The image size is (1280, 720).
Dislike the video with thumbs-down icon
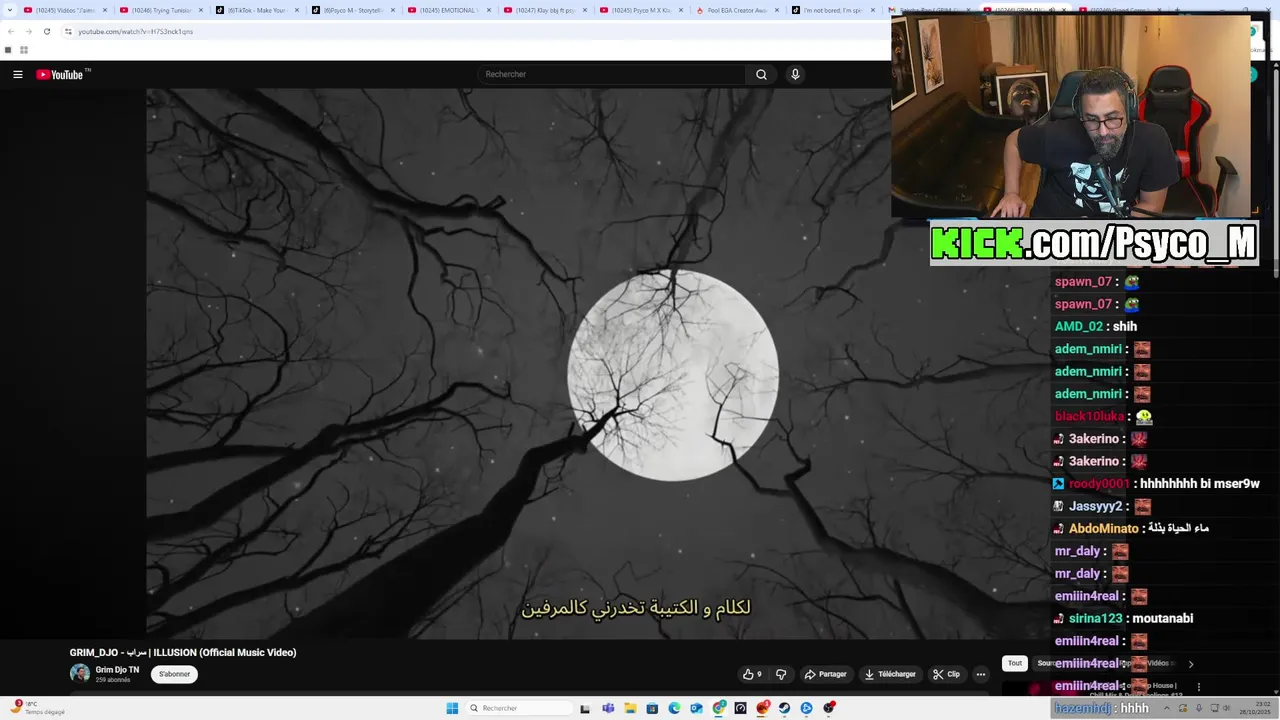(781, 674)
